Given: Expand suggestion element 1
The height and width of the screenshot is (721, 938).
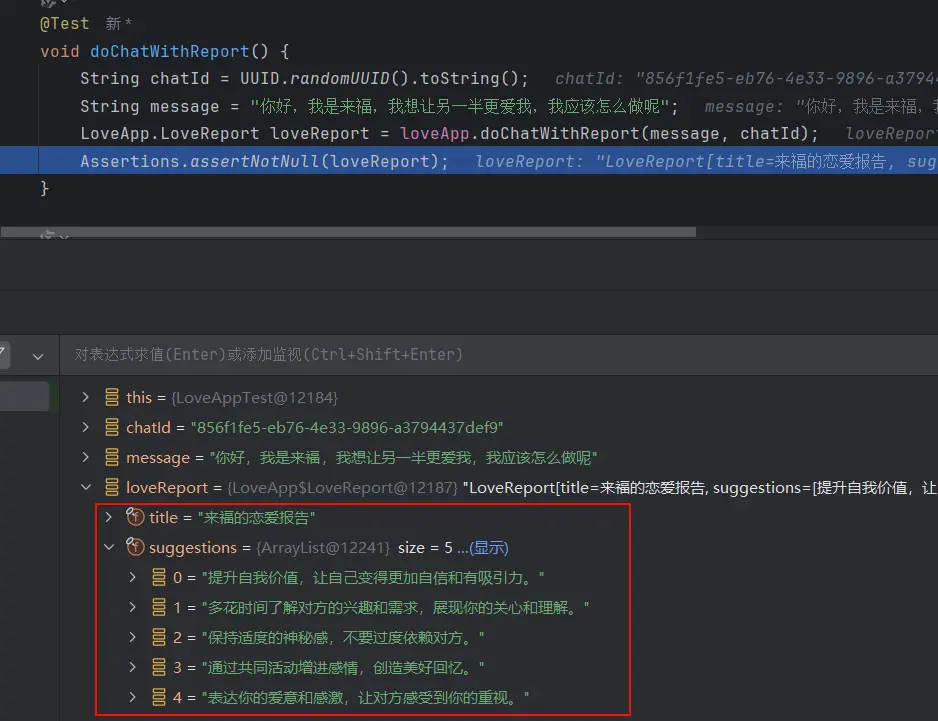Looking at the screenshot, I should coord(132,607).
